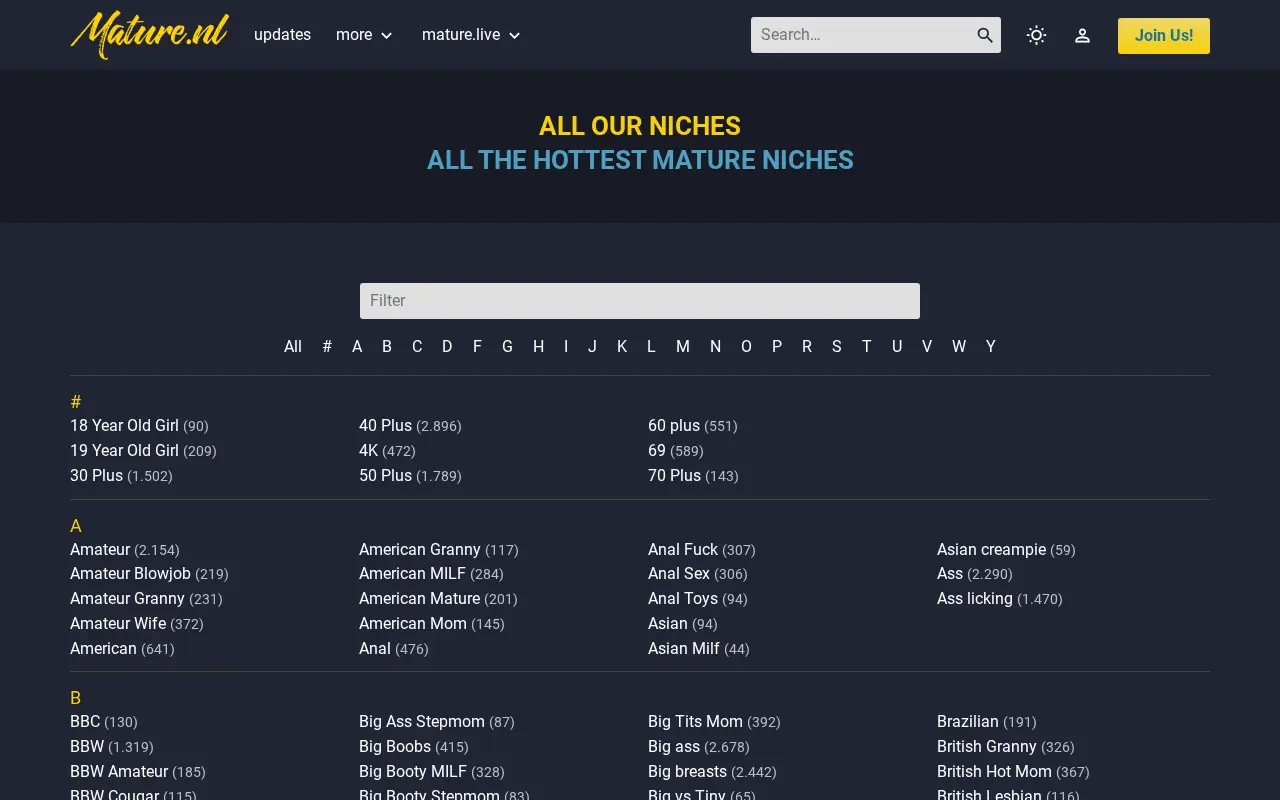Click into the Filter input box
This screenshot has width=1280, height=800.
tap(640, 301)
